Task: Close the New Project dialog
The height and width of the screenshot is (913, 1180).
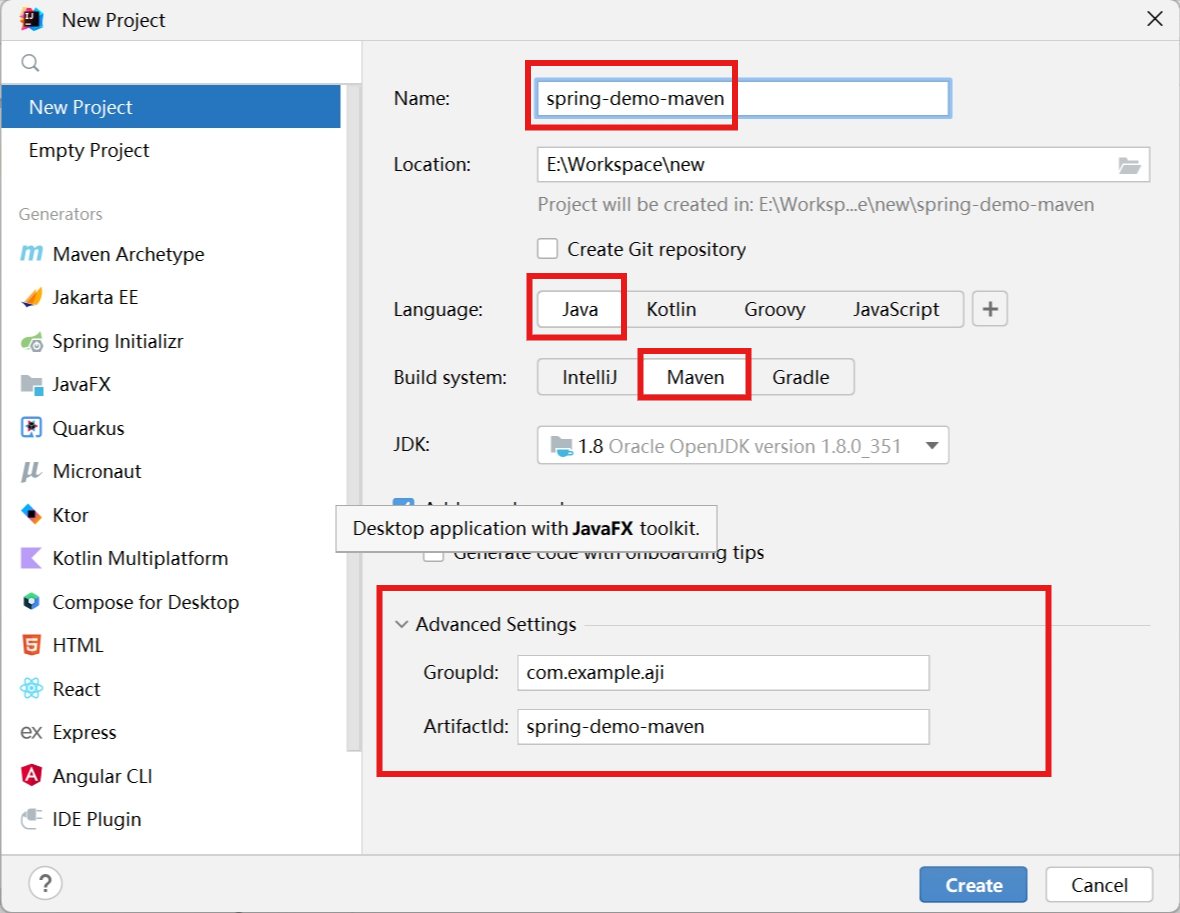Action: (1154, 19)
